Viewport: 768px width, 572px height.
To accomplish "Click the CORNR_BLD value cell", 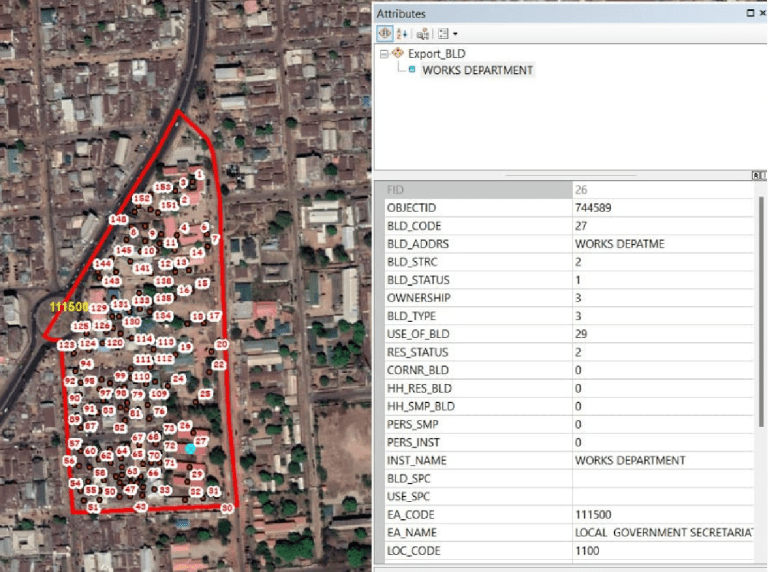I will pos(663,370).
